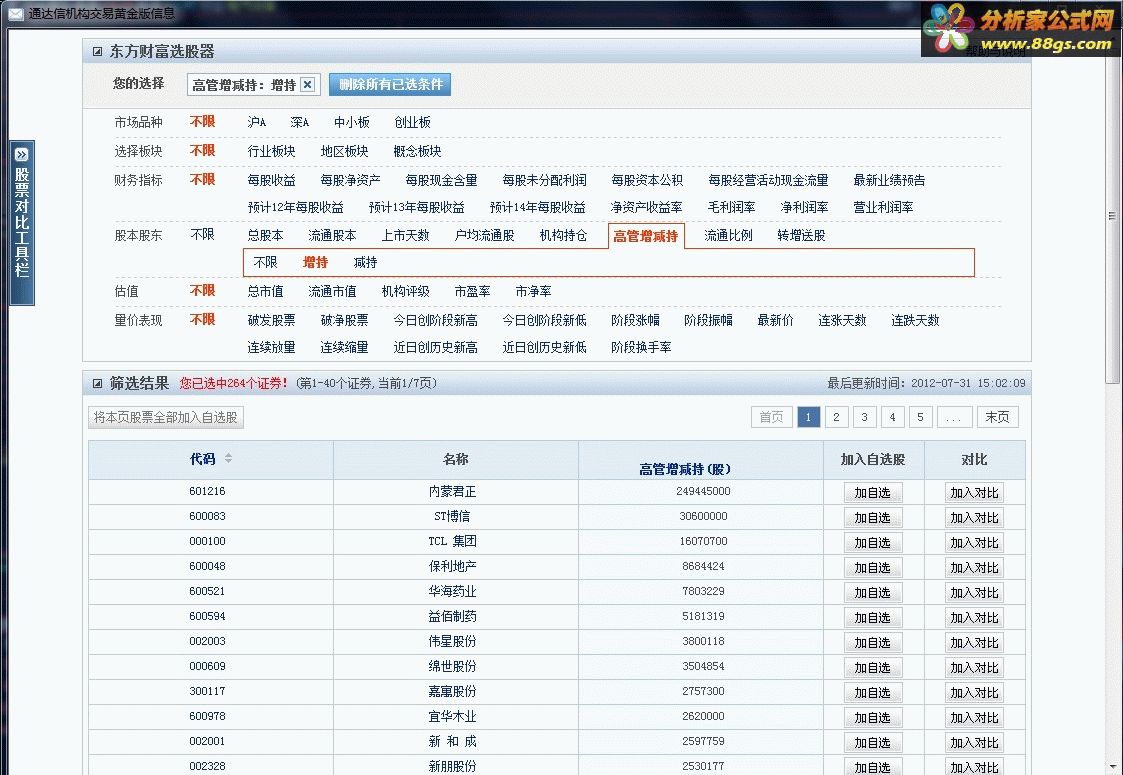Jump to 末页 last page
The height and width of the screenshot is (775, 1123).
click(998, 417)
